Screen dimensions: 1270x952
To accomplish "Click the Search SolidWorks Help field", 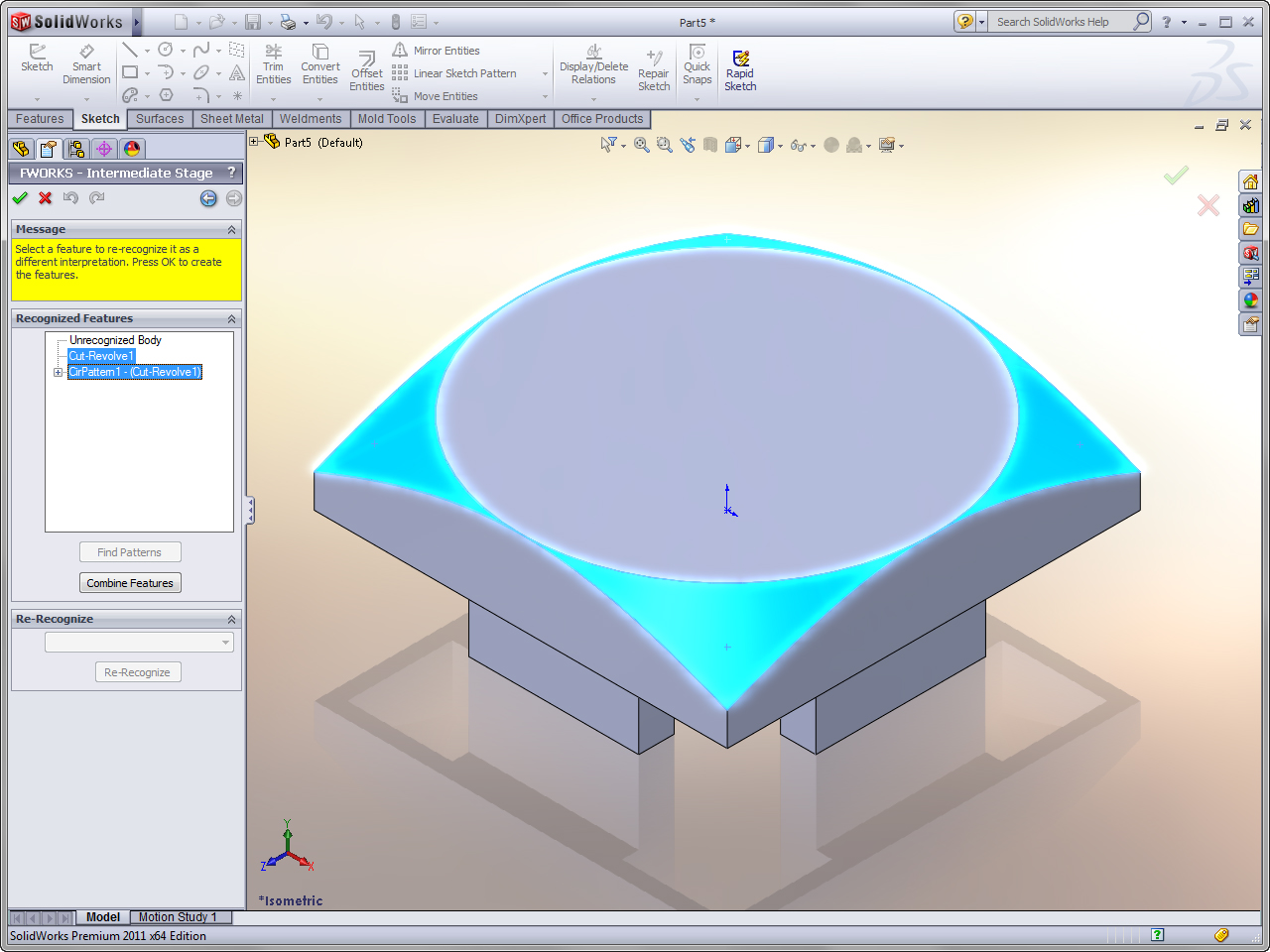I will click(x=1060, y=22).
